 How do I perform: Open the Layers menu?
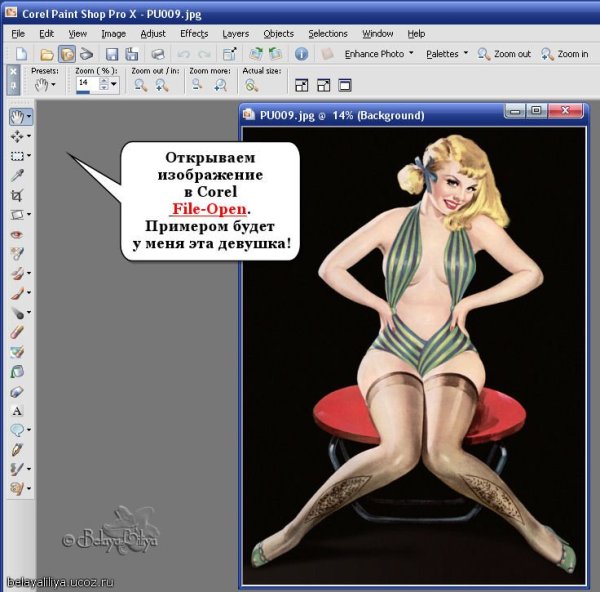coord(235,33)
